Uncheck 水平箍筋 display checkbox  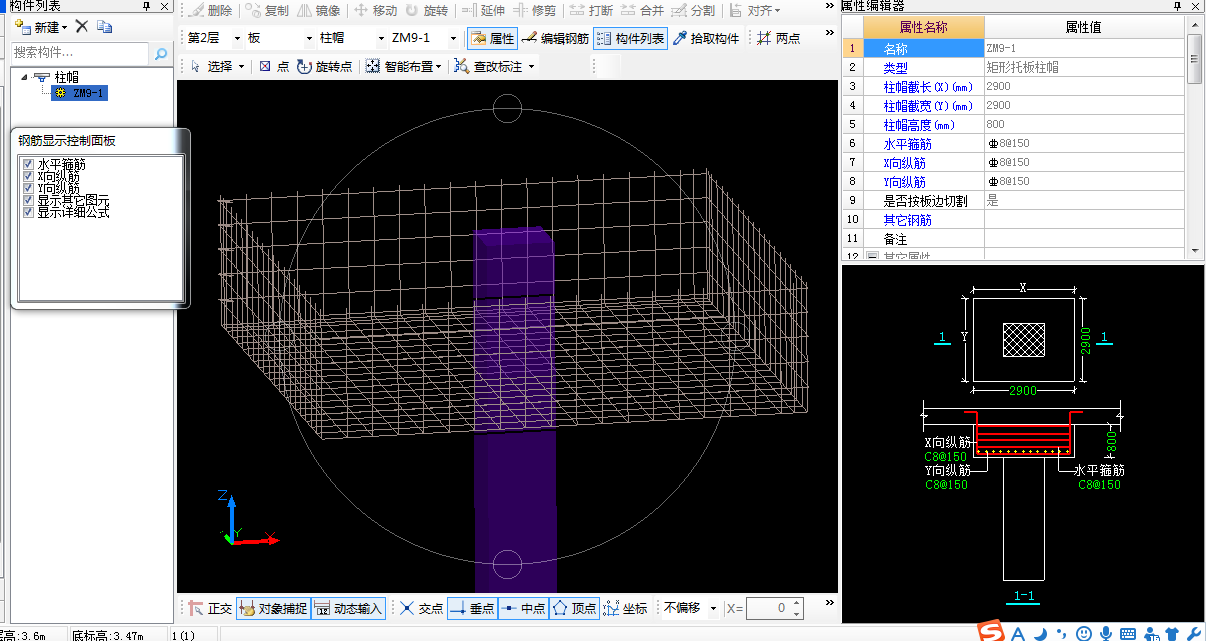pos(28,164)
